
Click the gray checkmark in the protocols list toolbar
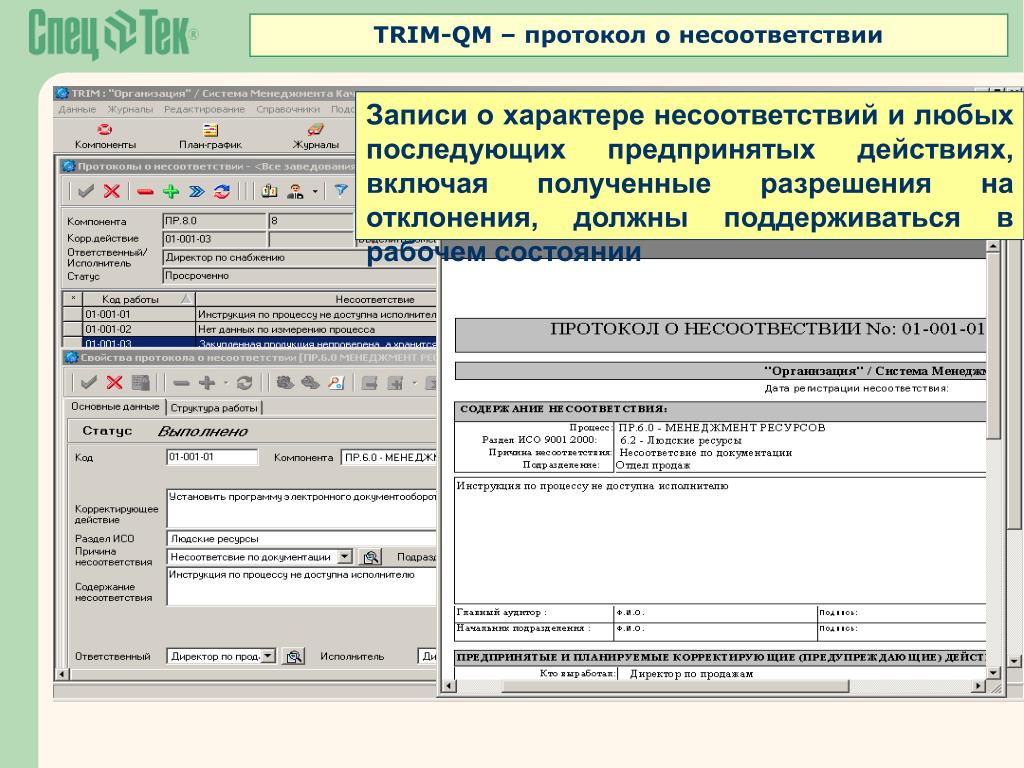pyautogui.click(x=86, y=191)
